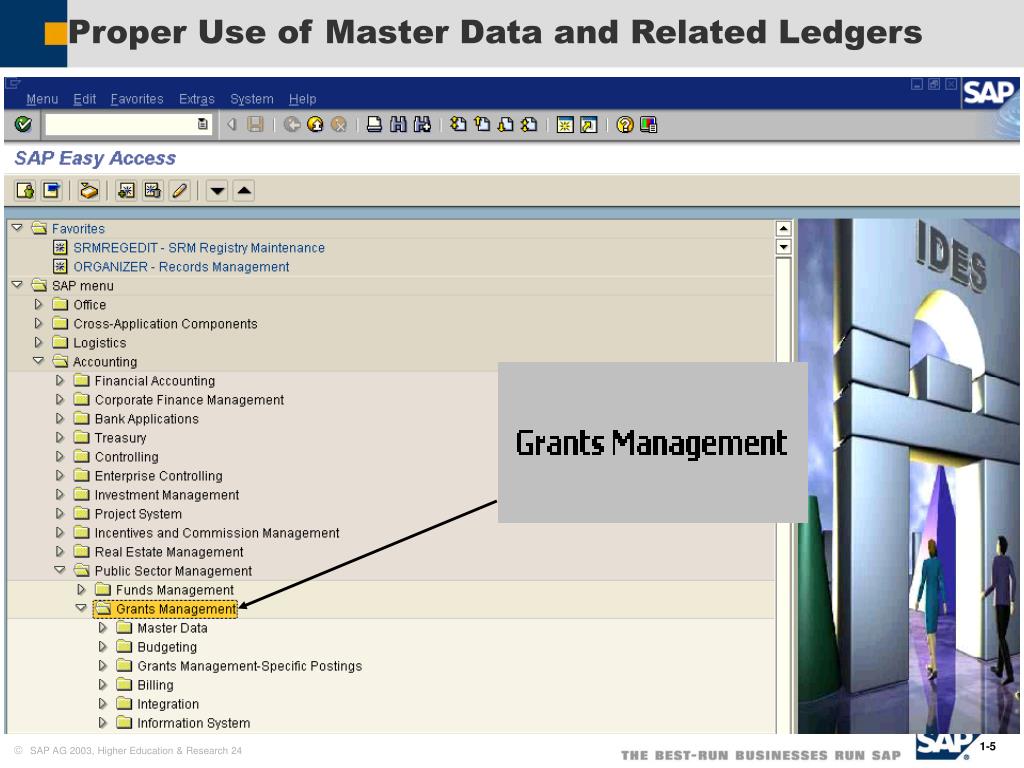The height and width of the screenshot is (768, 1024).
Task: Open the Favorites menu in the menu bar
Action: pos(136,99)
